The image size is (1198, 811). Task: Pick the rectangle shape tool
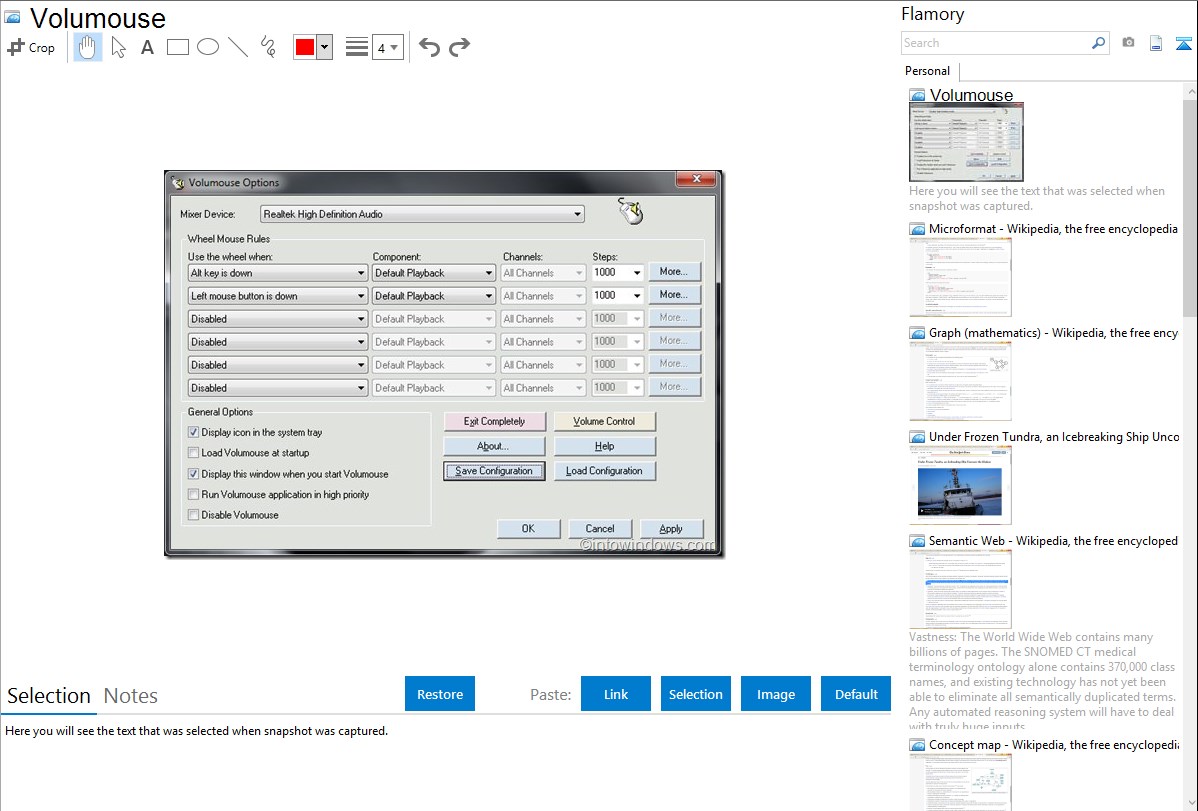click(x=178, y=47)
